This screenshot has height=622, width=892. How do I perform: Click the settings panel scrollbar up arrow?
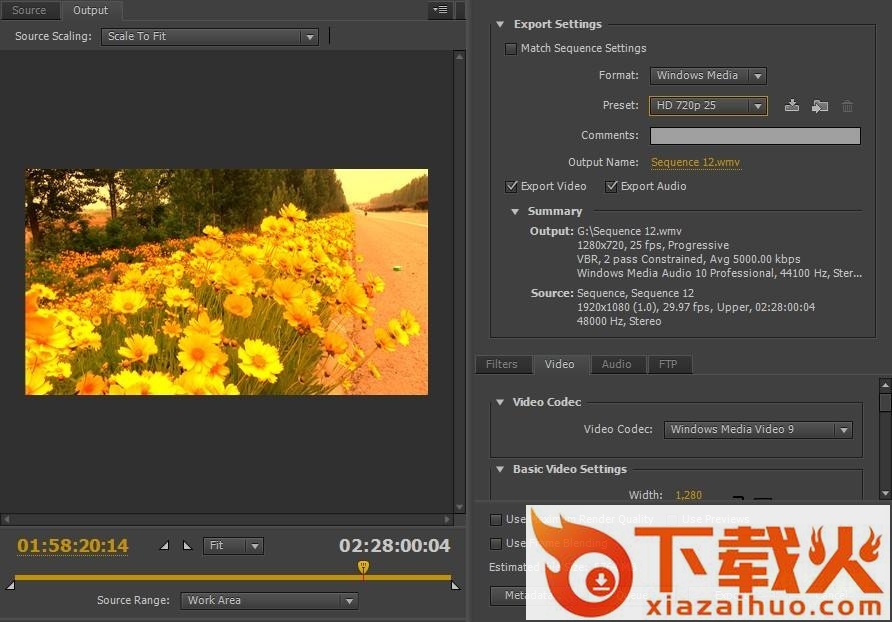point(885,385)
